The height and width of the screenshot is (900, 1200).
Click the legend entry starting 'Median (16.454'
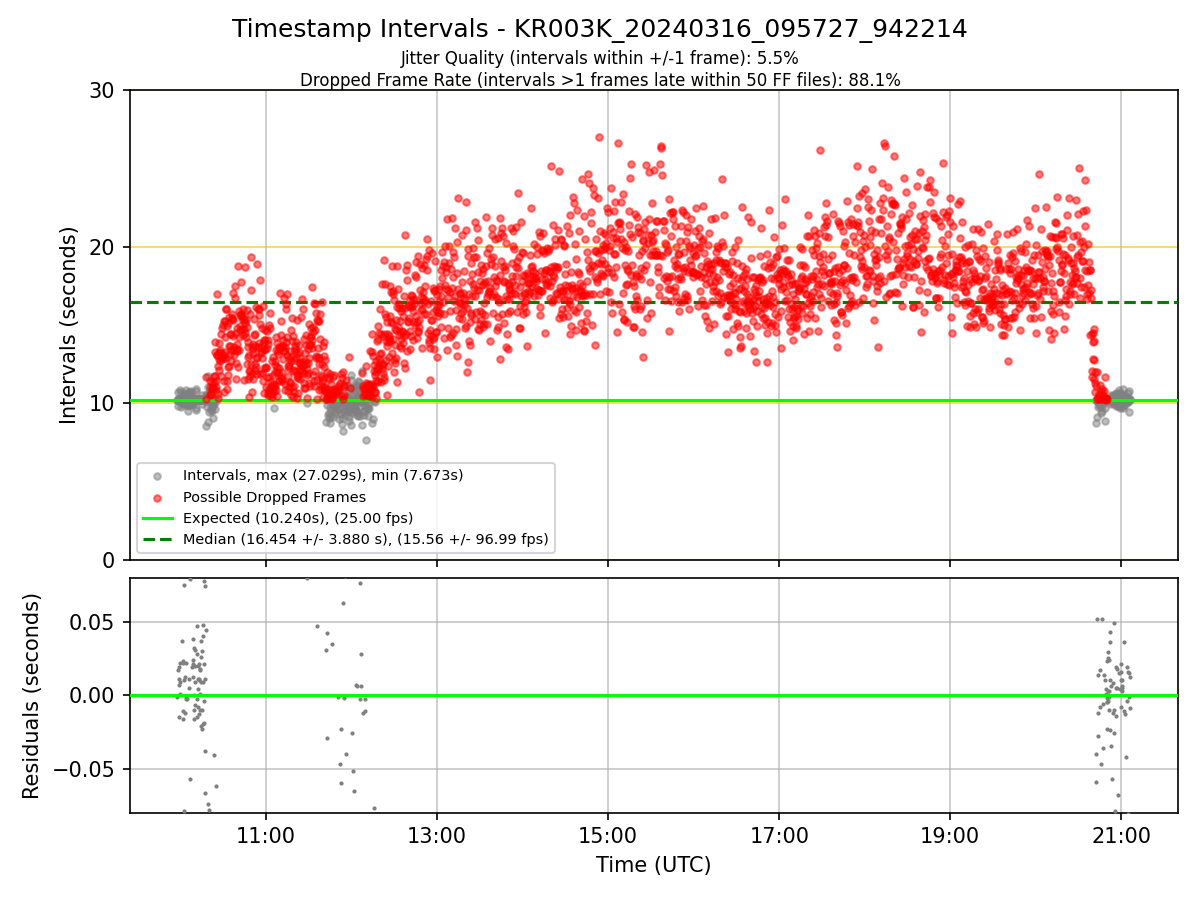pyautogui.click(x=366, y=539)
